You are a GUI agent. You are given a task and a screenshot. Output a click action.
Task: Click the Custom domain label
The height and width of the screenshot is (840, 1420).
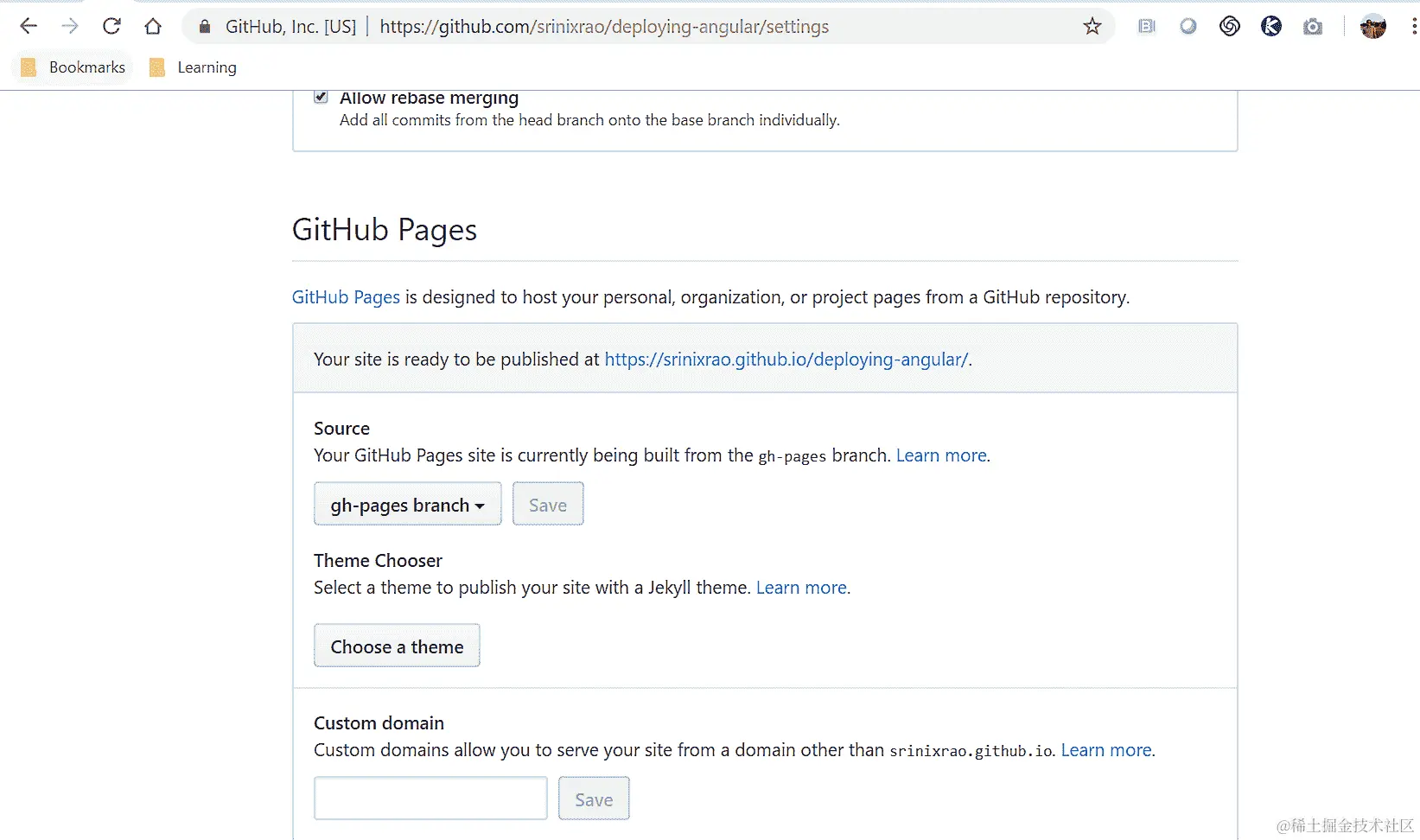(379, 723)
